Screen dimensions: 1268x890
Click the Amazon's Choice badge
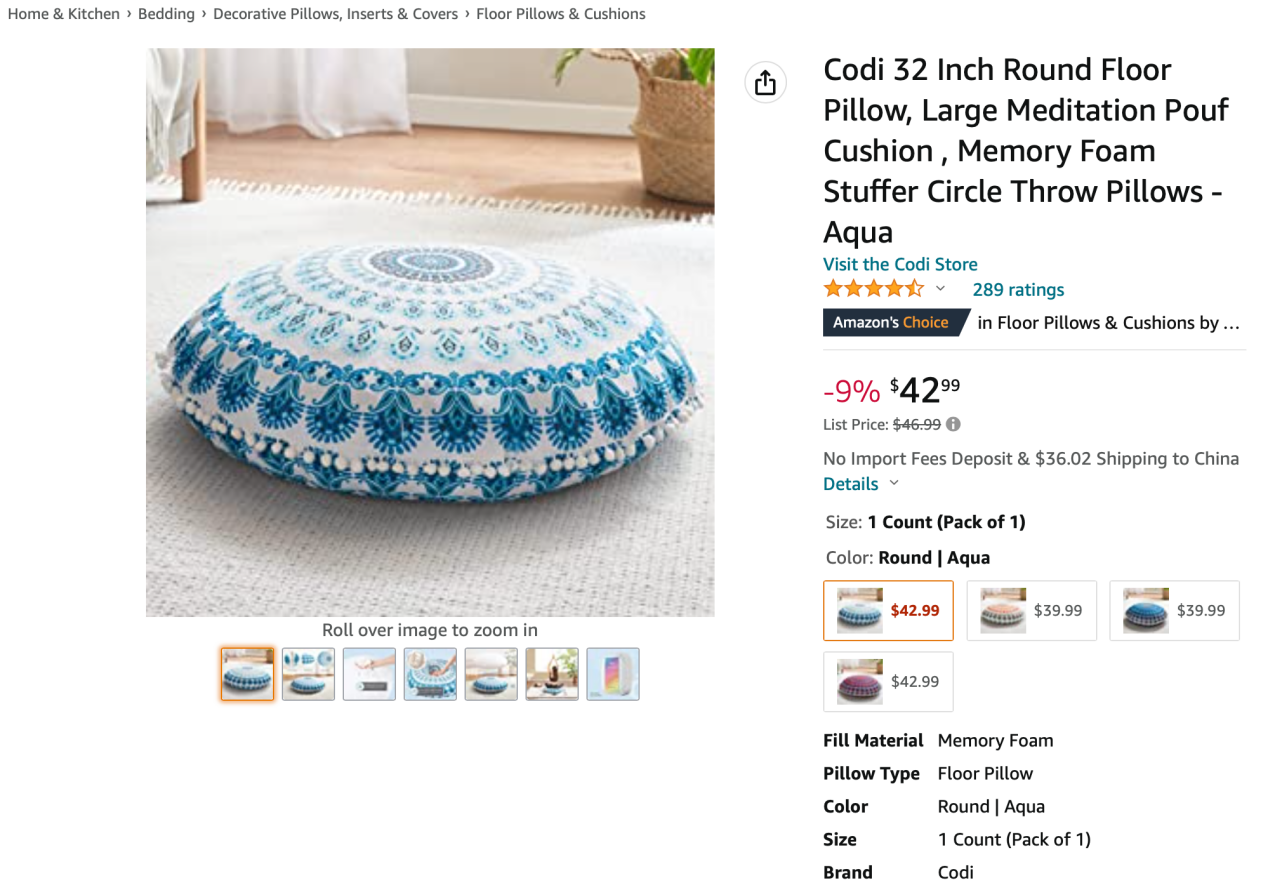click(x=892, y=322)
